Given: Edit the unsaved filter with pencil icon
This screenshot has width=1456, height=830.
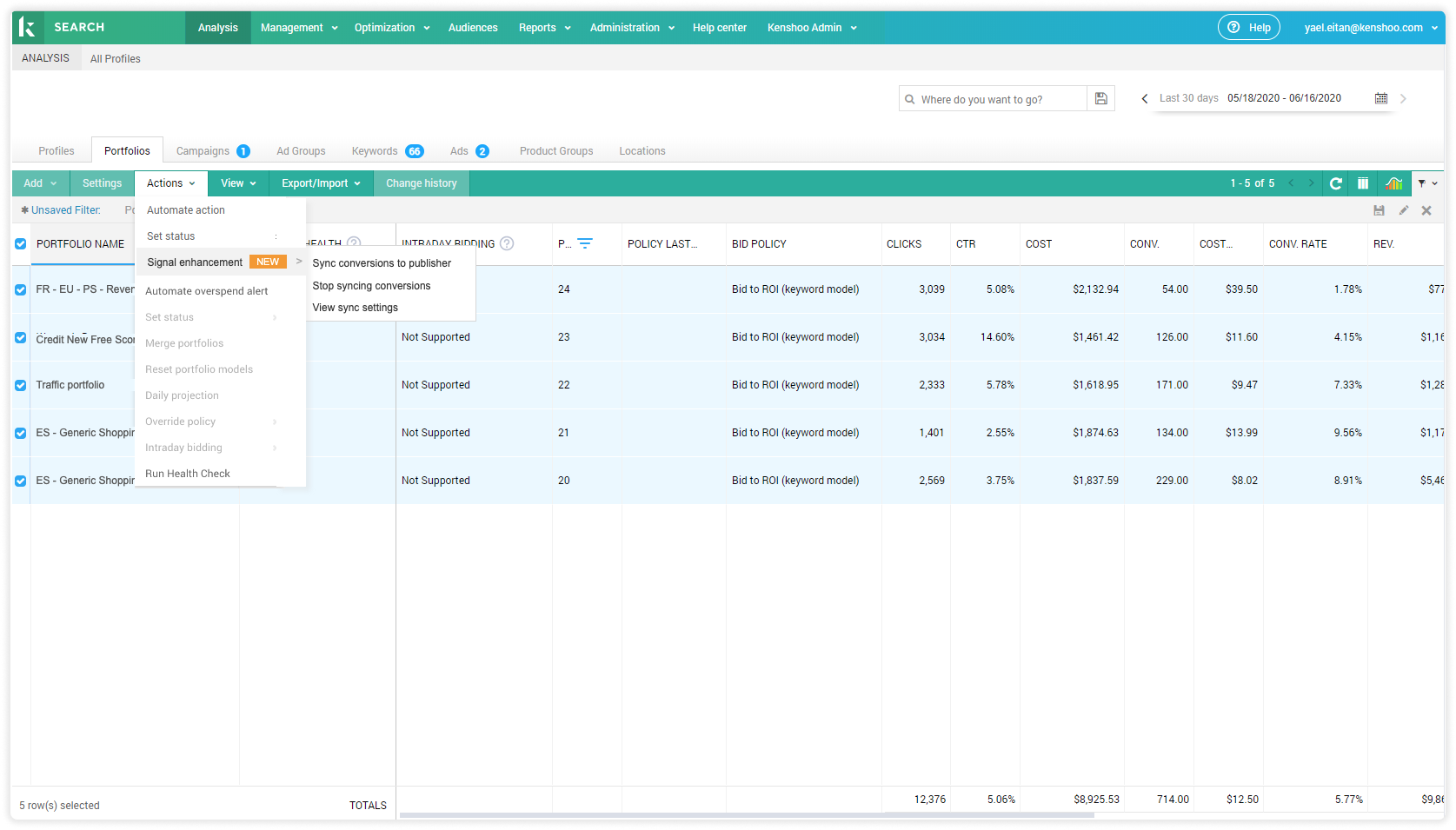Looking at the screenshot, I should pyautogui.click(x=1403, y=210).
